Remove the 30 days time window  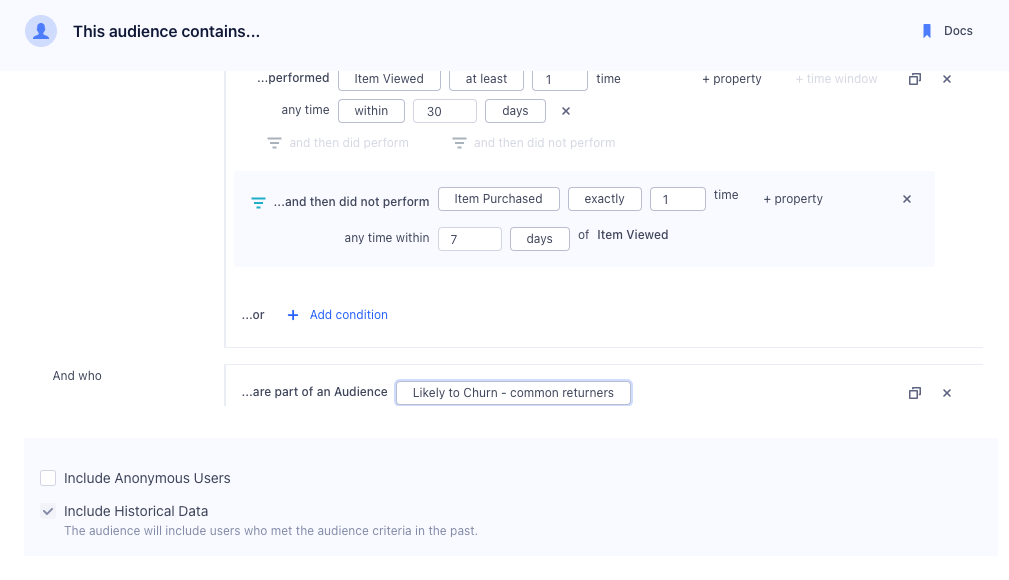click(565, 111)
